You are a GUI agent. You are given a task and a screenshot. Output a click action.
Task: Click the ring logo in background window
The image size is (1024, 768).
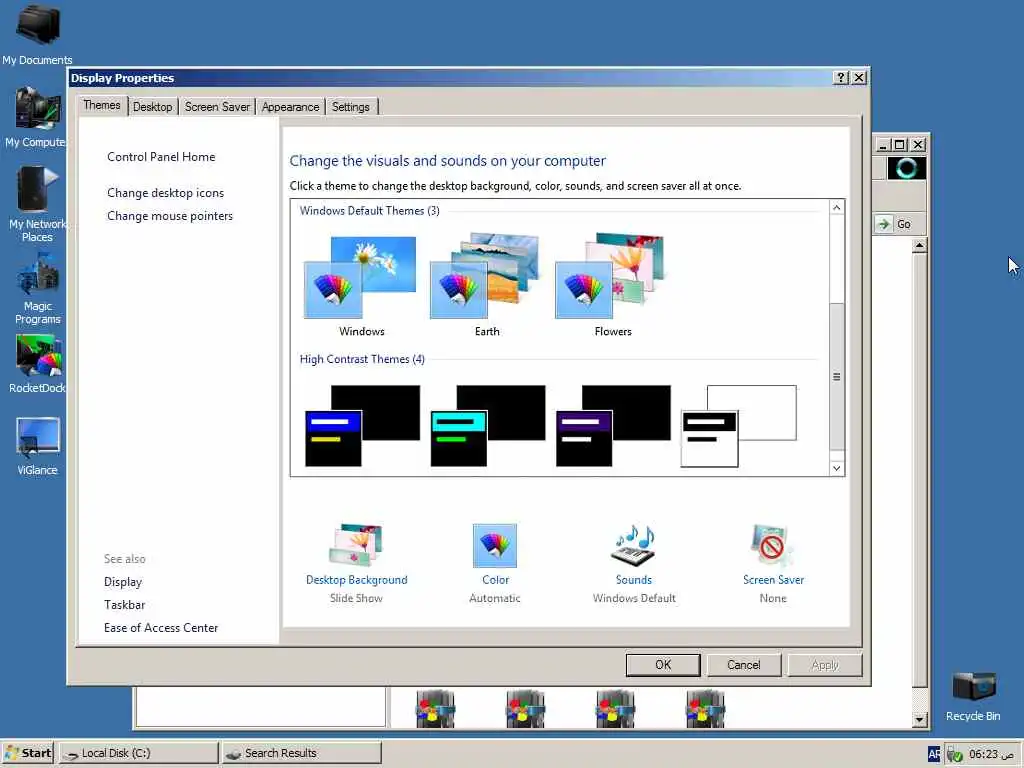coord(906,168)
